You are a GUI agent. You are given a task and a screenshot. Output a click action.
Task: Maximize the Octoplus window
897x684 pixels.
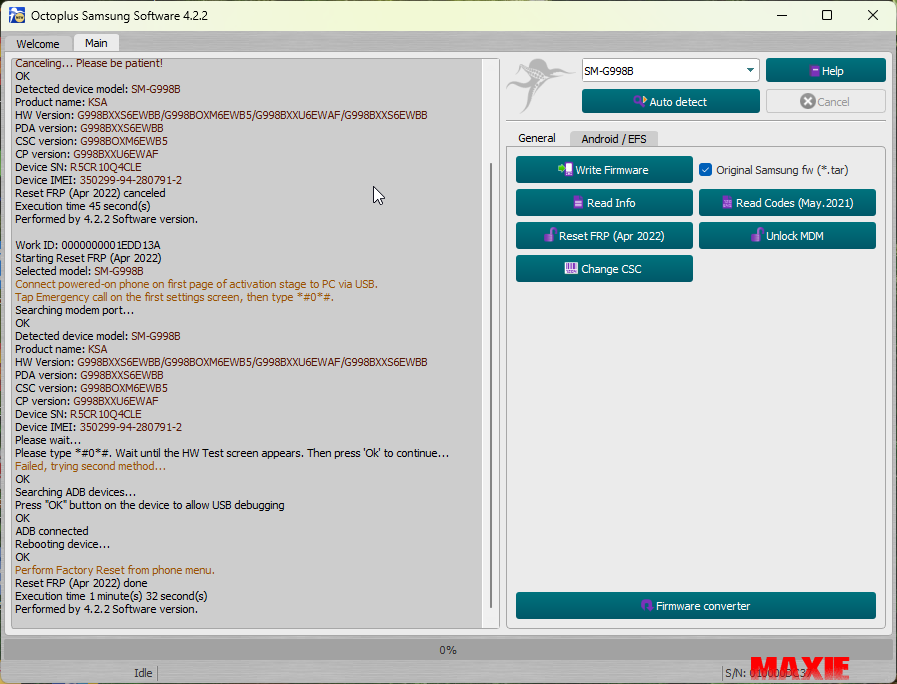tap(827, 15)
